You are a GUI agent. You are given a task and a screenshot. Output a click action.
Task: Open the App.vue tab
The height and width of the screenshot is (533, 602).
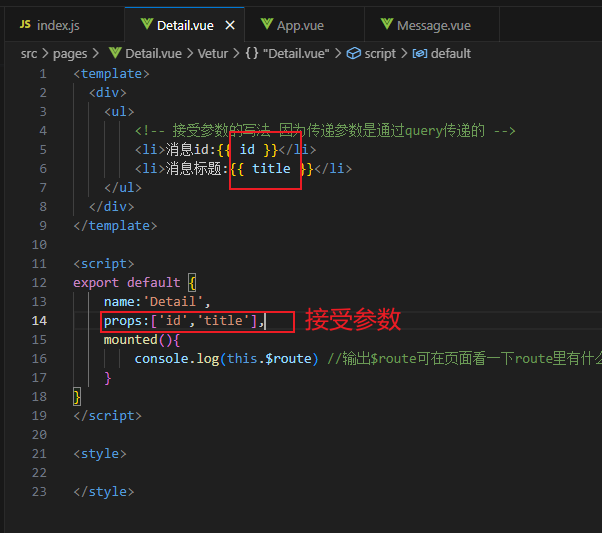point(304,25)
